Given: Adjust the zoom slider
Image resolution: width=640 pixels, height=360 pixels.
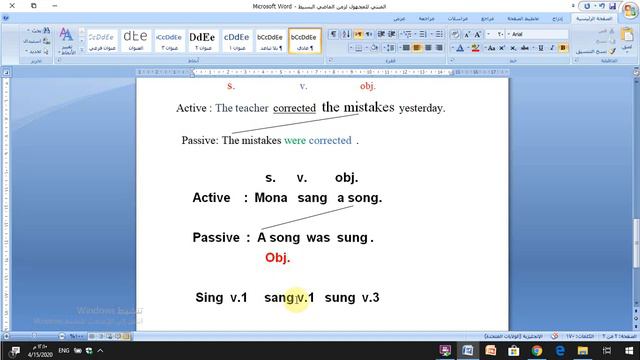Looking at the screenshot, I should click(x=35, y=336).
